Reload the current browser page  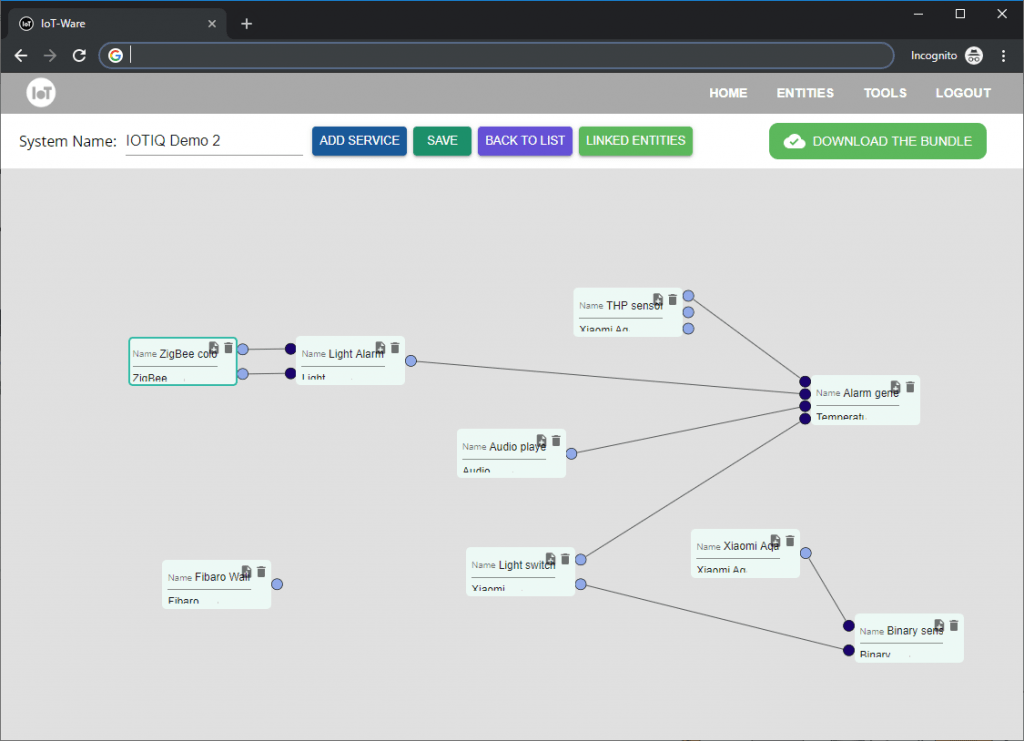coord(79,56)
